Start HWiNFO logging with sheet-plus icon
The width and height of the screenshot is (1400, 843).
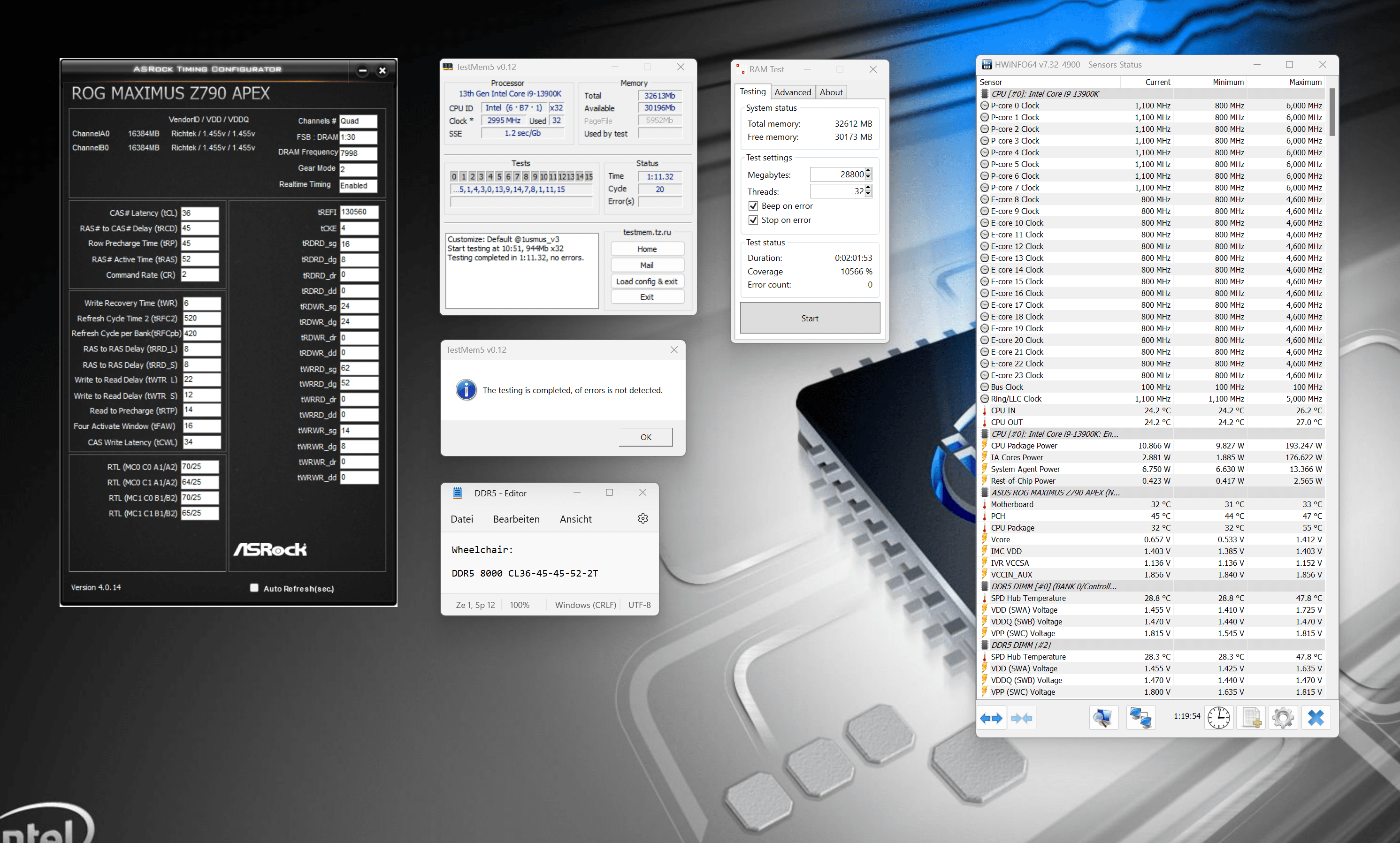pos(1251,718)
